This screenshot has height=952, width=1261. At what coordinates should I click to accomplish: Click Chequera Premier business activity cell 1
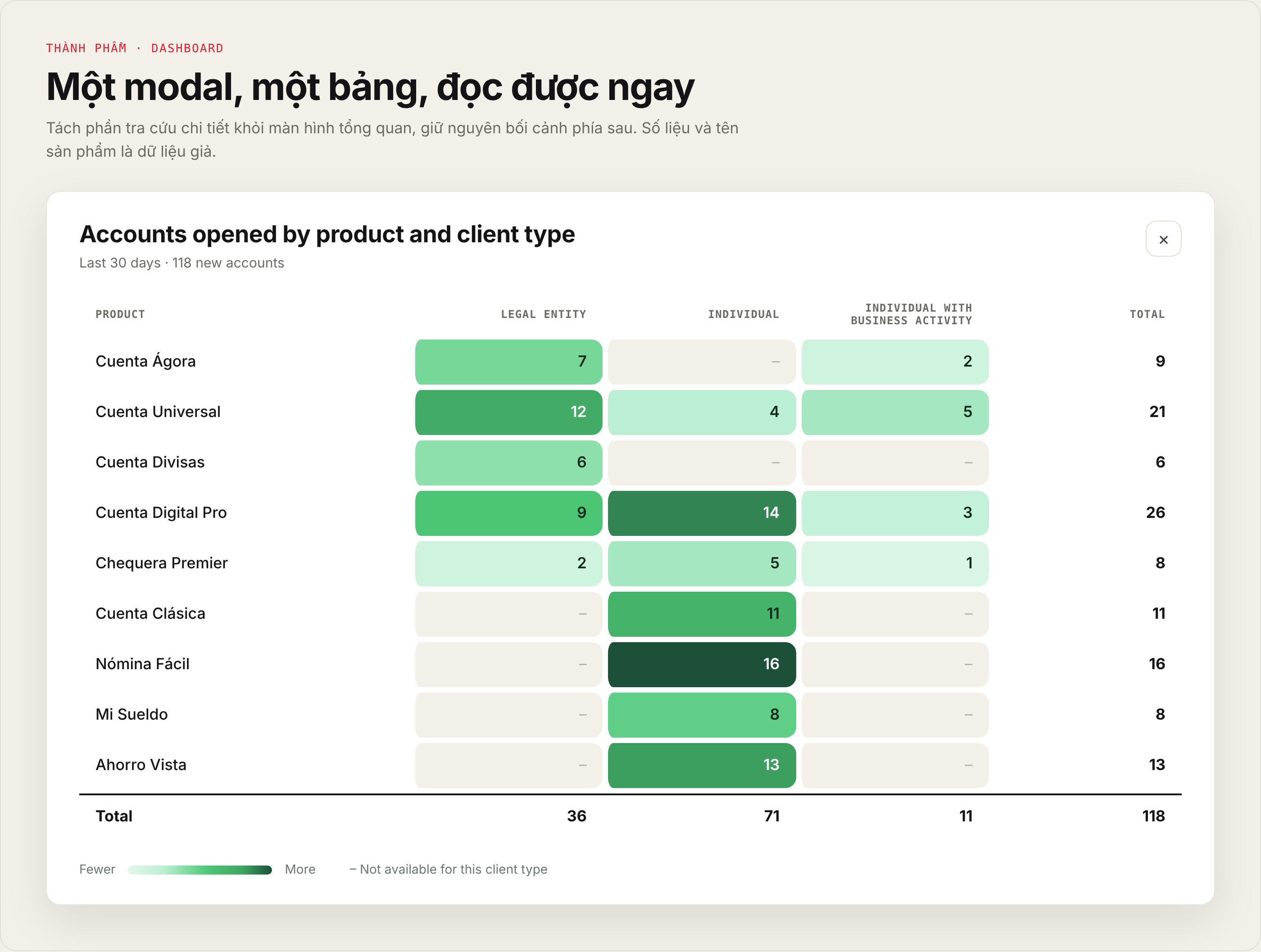[x=895, y=564]
